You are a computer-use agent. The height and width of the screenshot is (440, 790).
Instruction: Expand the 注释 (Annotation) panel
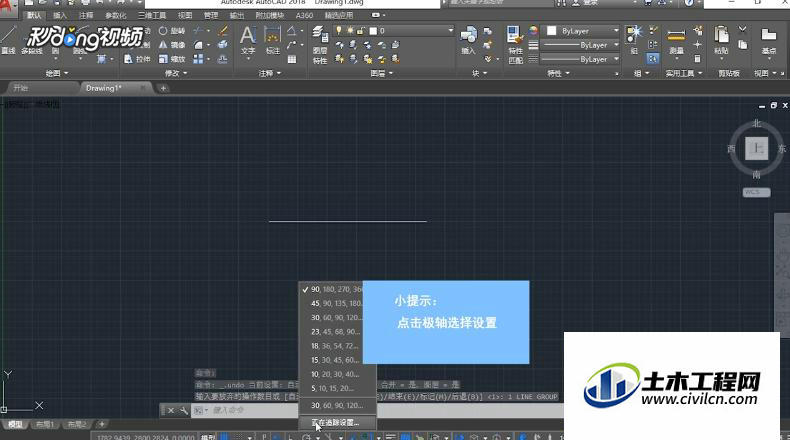[x=270, y=73]
